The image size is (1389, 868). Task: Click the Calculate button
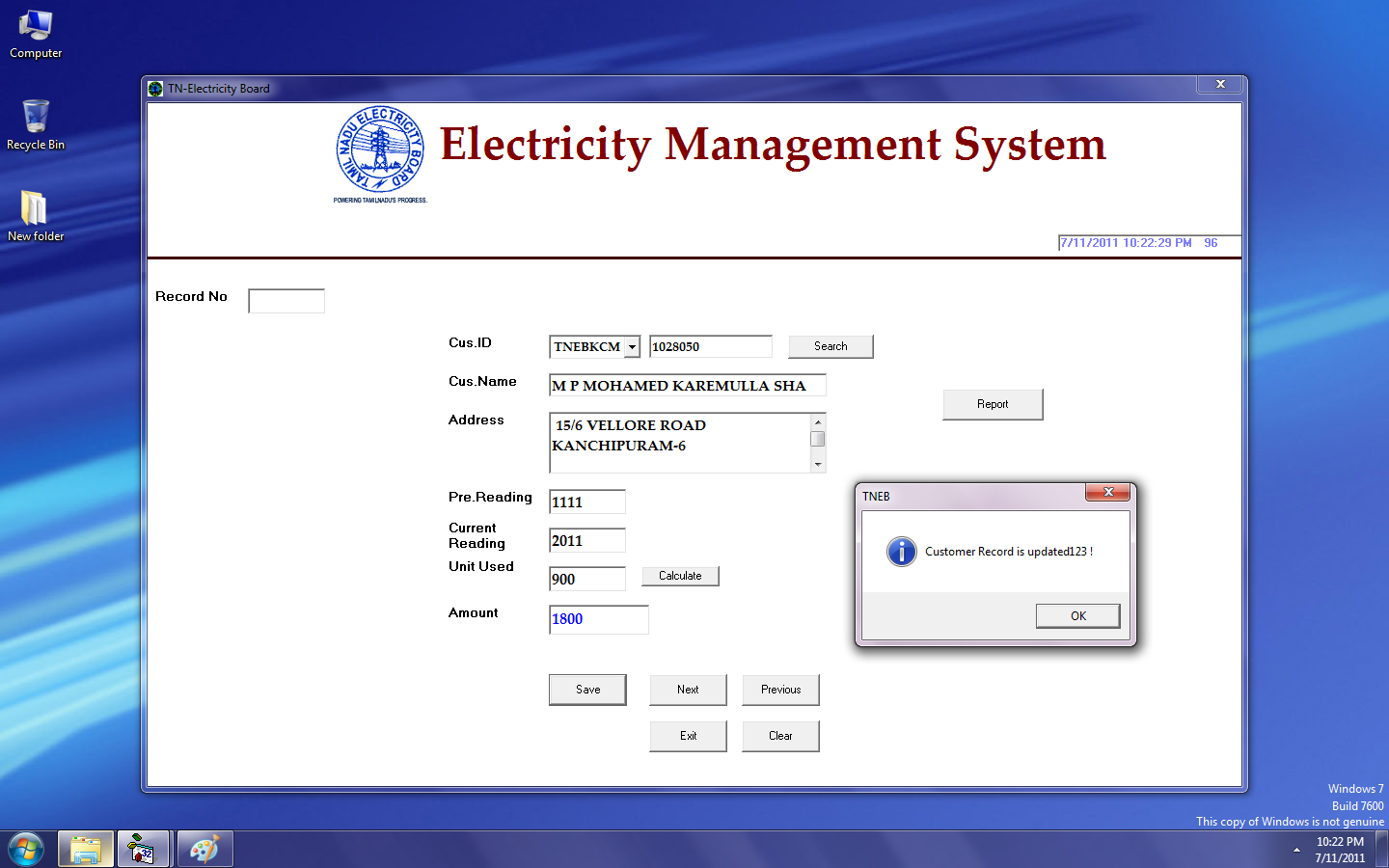point(680,576)
